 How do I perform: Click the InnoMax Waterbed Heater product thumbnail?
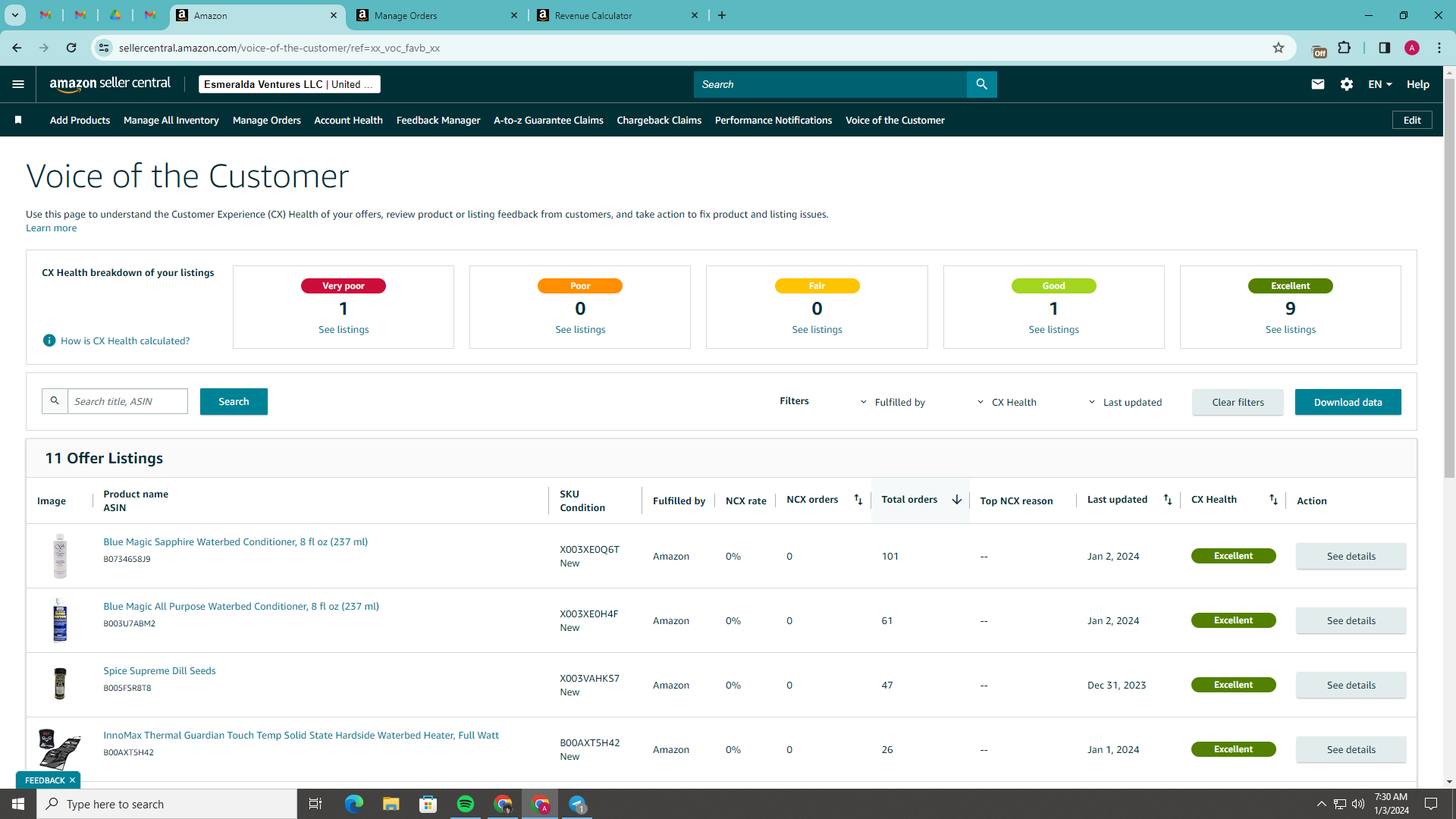pyautogui.click(x=59, y=749)
